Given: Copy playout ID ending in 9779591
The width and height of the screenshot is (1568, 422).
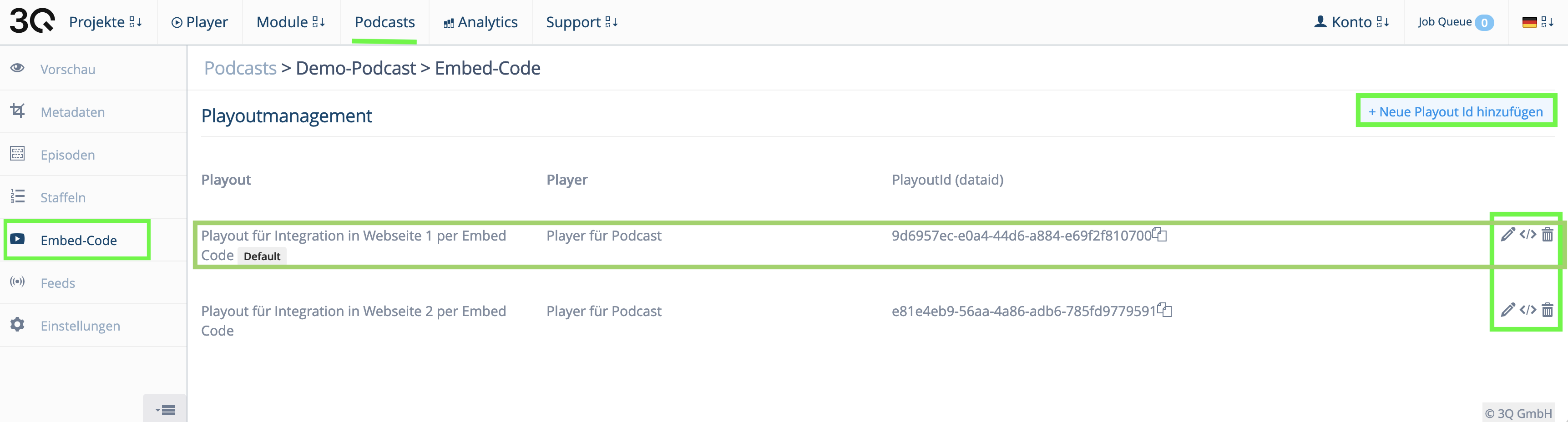Looking at the screenshot, I should pos(1164,310).
